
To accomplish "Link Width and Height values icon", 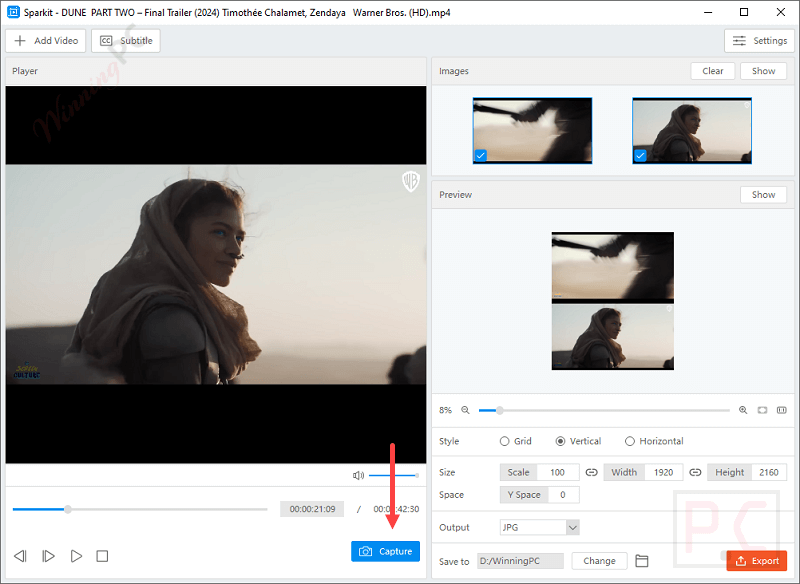I will point(695,472).
